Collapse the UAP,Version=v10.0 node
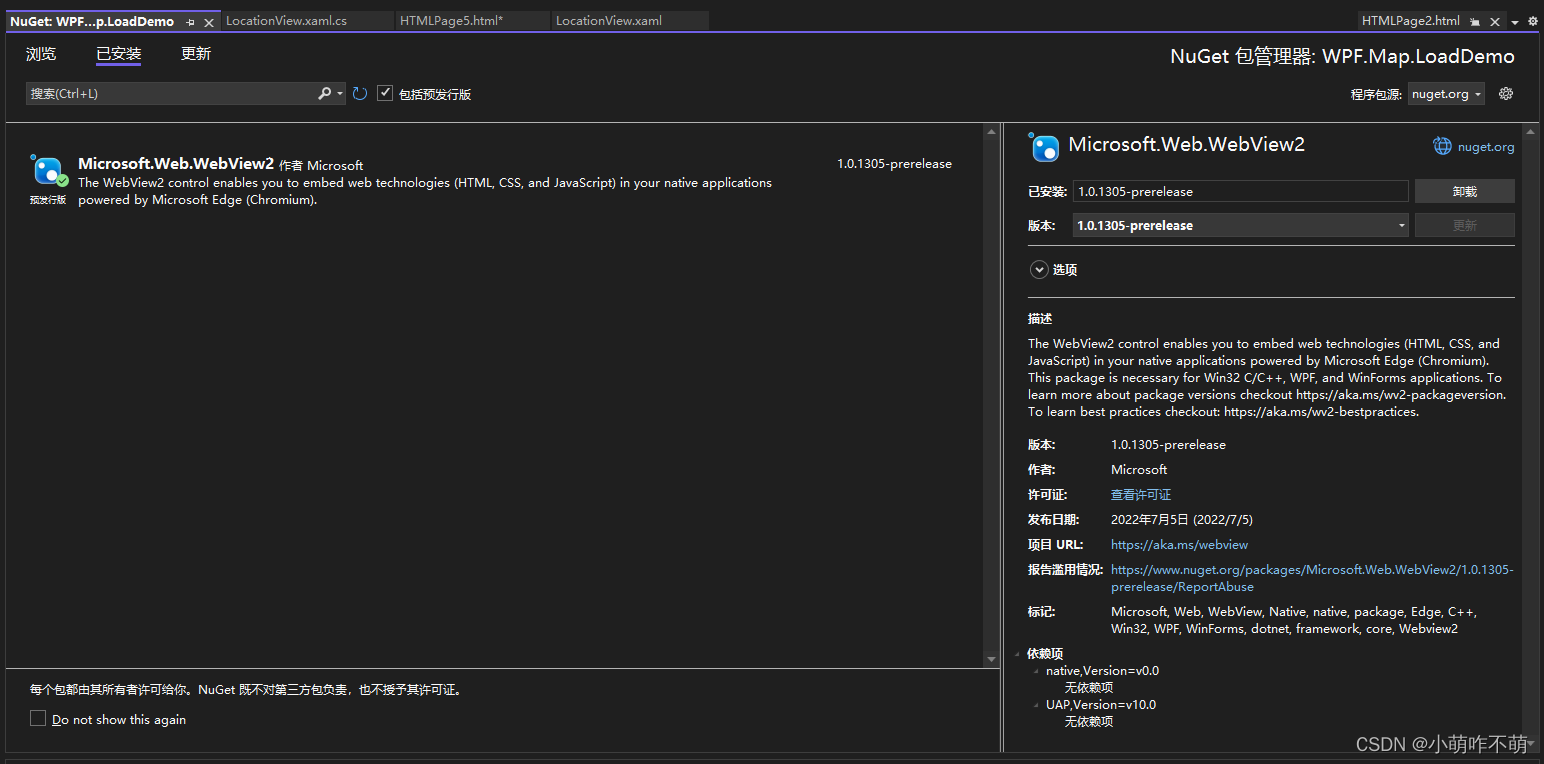Viewport: 1544px width, 764px height. point(1036,705)
